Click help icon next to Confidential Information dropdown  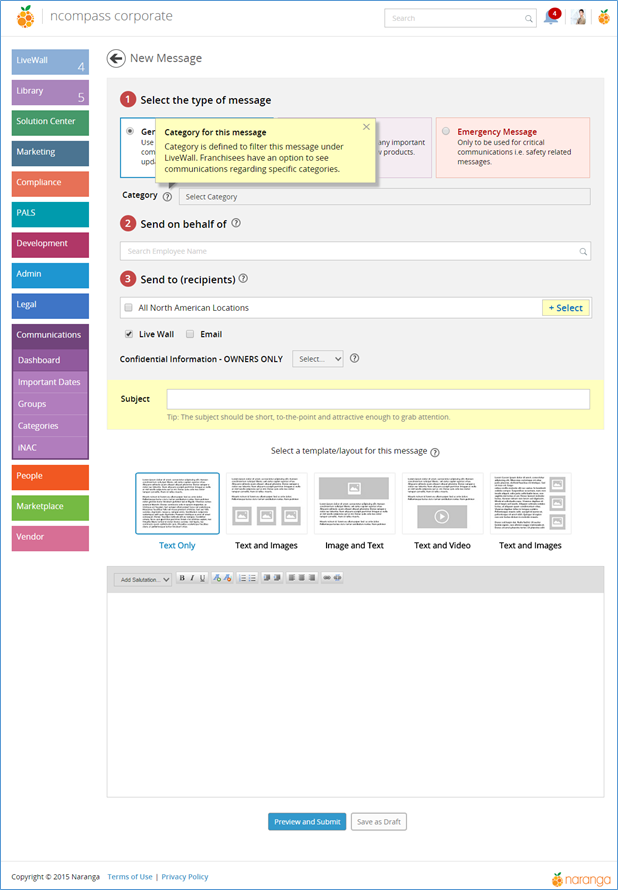tap(354, 358)
